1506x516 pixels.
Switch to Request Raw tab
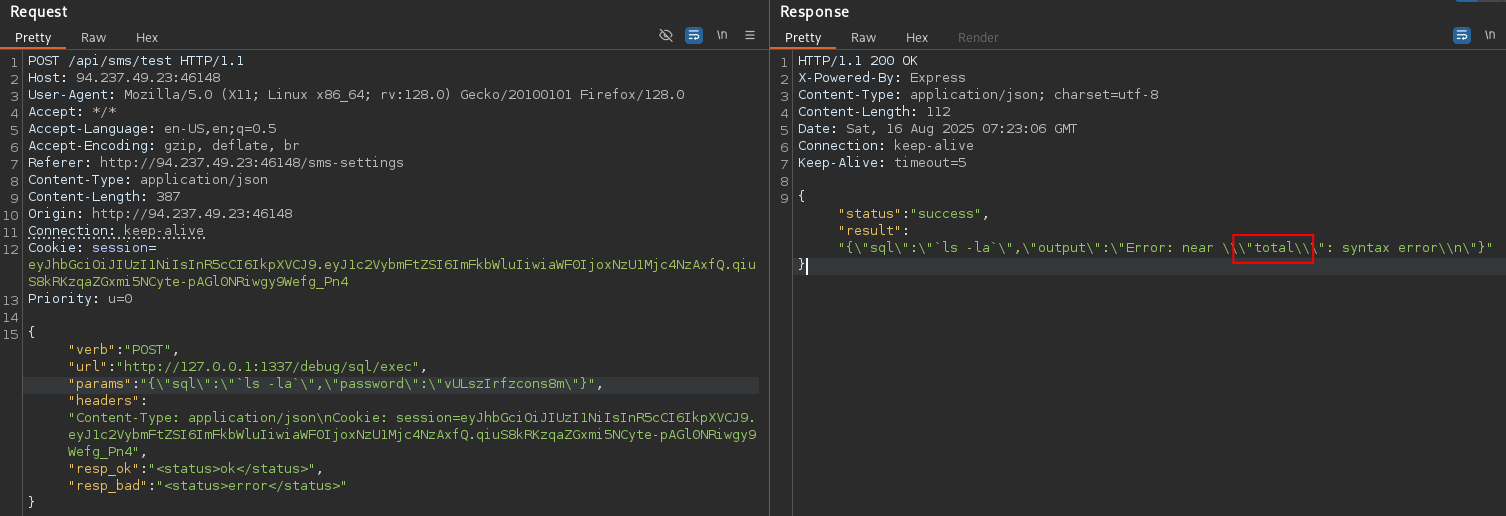(94, 37)
